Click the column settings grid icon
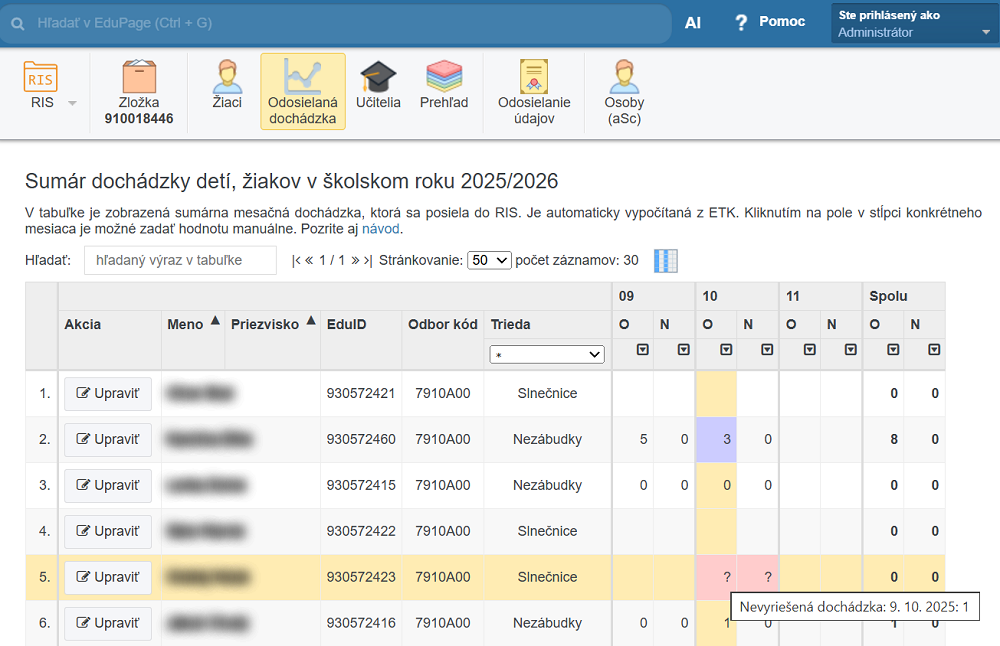This screenshot has height=646, width=1000. click(665, 260)
